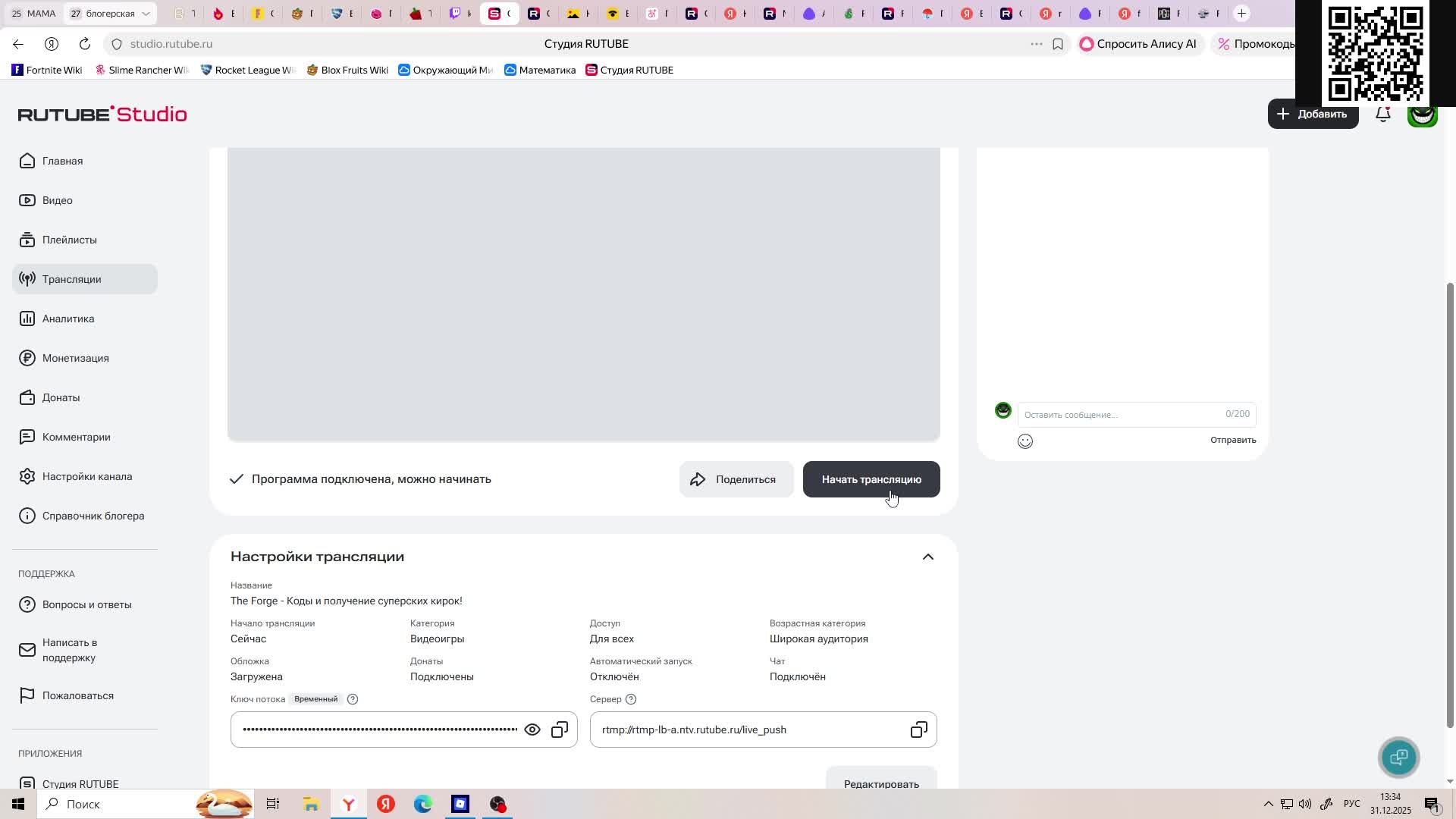Image resolution: width=1456 pixels, height=819 pixels.
Task: Copy the RTMP server address
Action: pyautogui.click(x=918, y=730)
